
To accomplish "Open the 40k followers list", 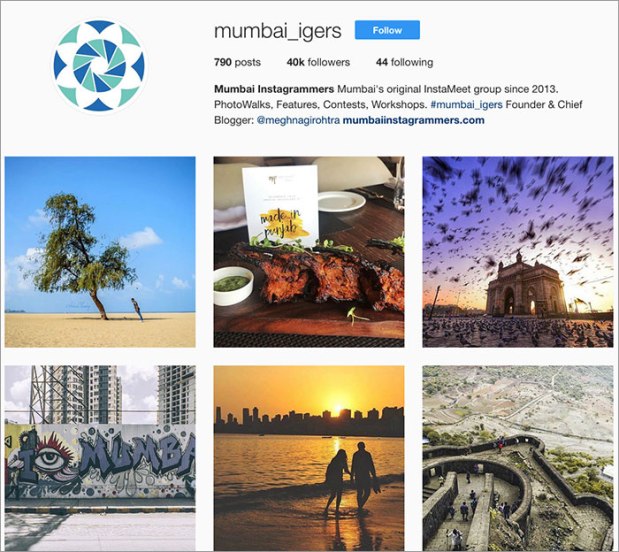I will (318, 62).
